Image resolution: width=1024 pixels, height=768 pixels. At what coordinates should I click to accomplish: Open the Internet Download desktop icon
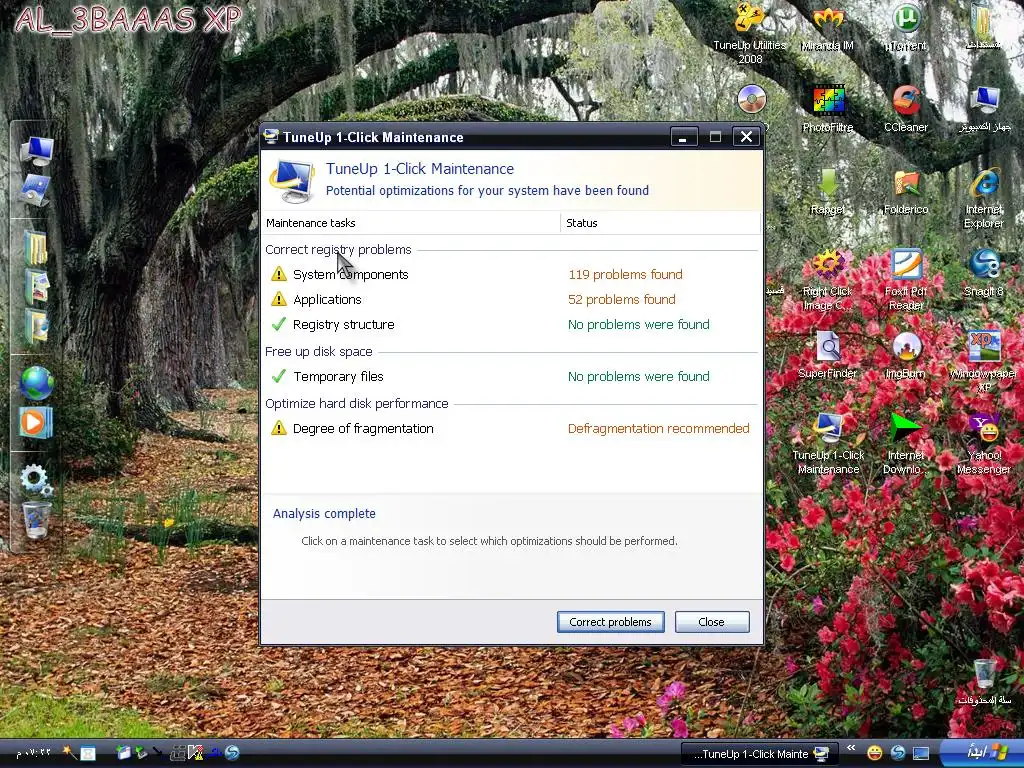[x=906, y=444]
